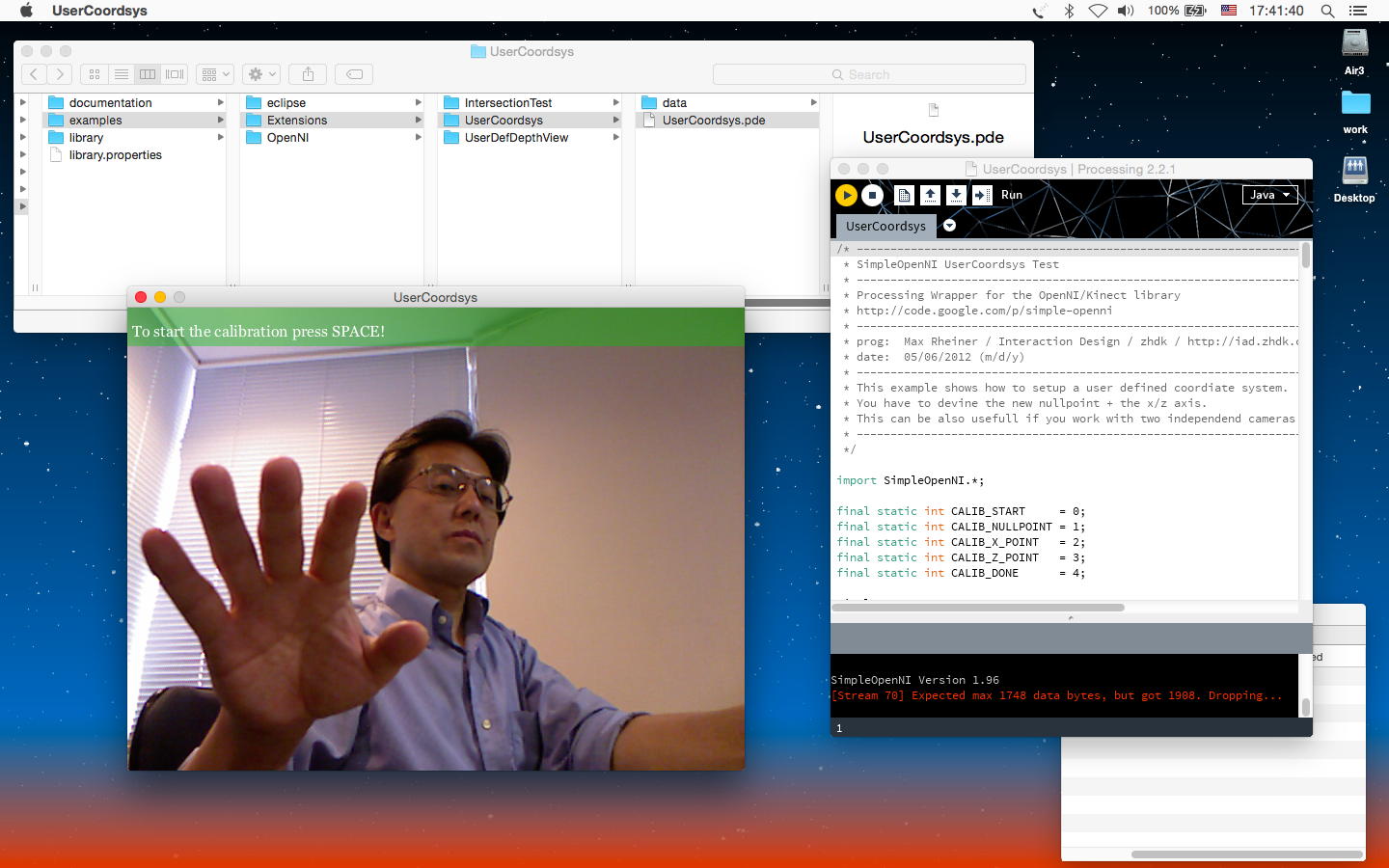
Task: Click the UserCoordsys.pde preview document icon
Action: pos(933,110)
